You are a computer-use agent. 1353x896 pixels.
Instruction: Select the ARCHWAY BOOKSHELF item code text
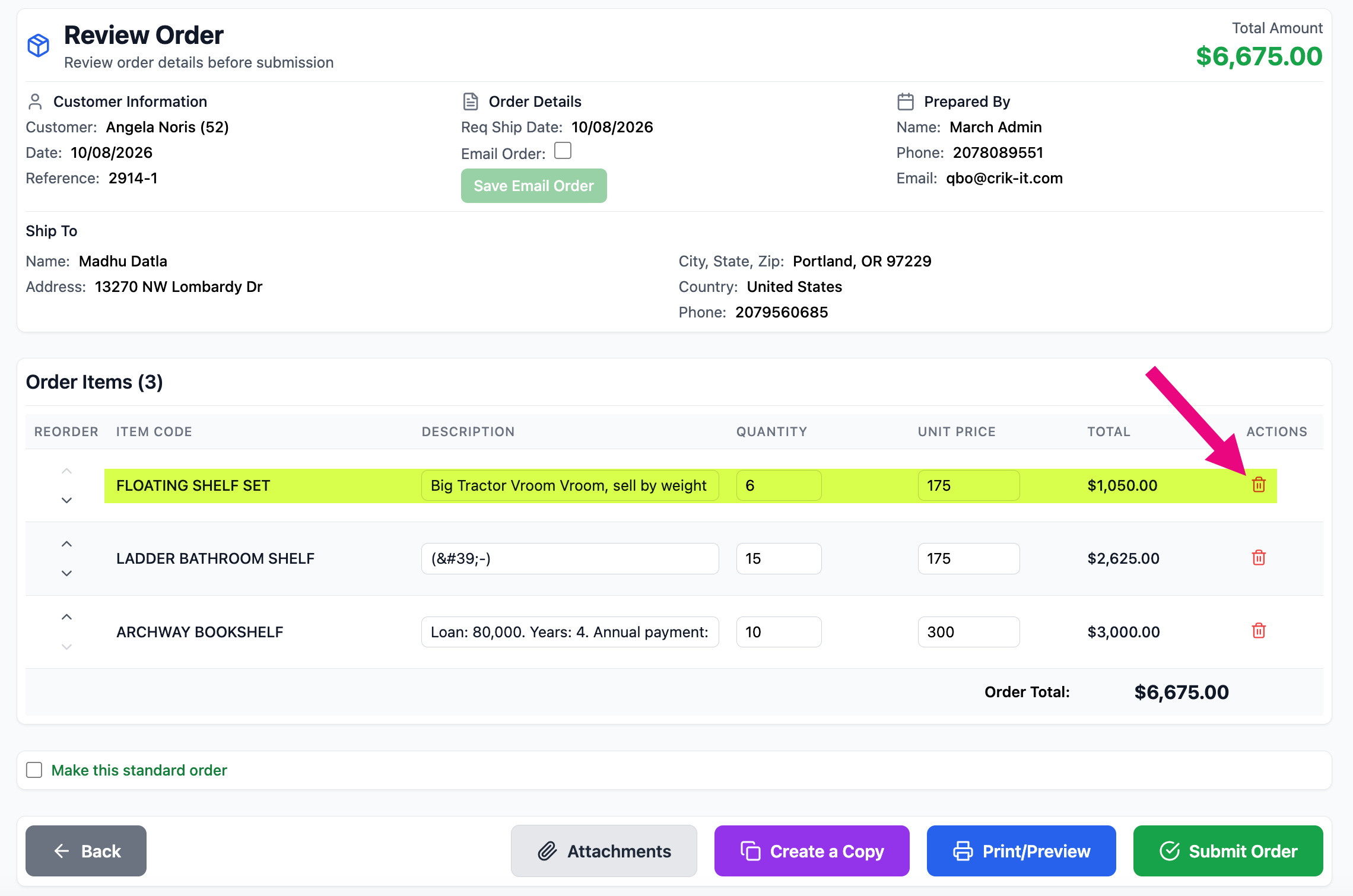[x=199, y=632]
